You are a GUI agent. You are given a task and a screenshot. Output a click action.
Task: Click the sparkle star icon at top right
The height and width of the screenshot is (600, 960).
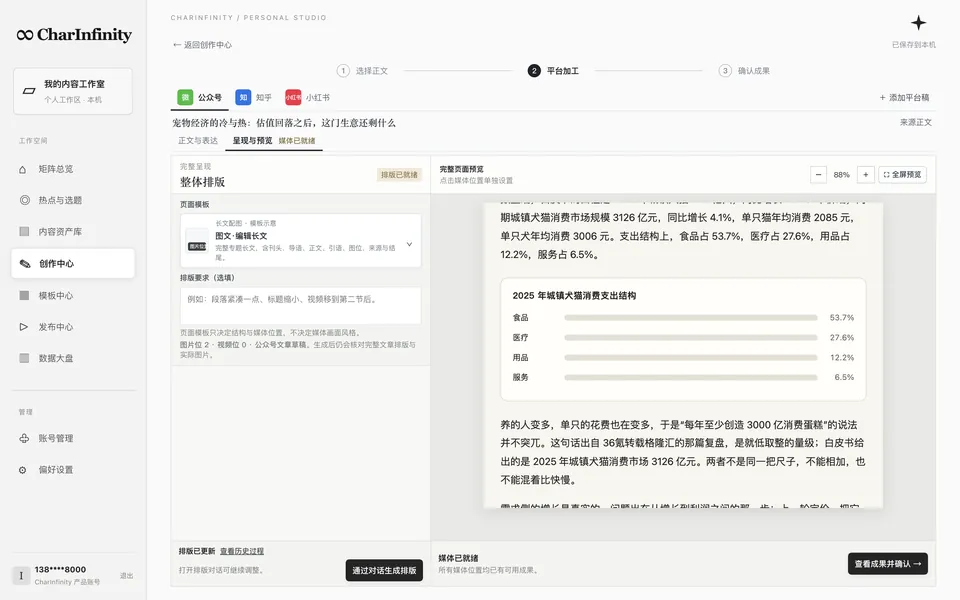click(x=918, y=23)
